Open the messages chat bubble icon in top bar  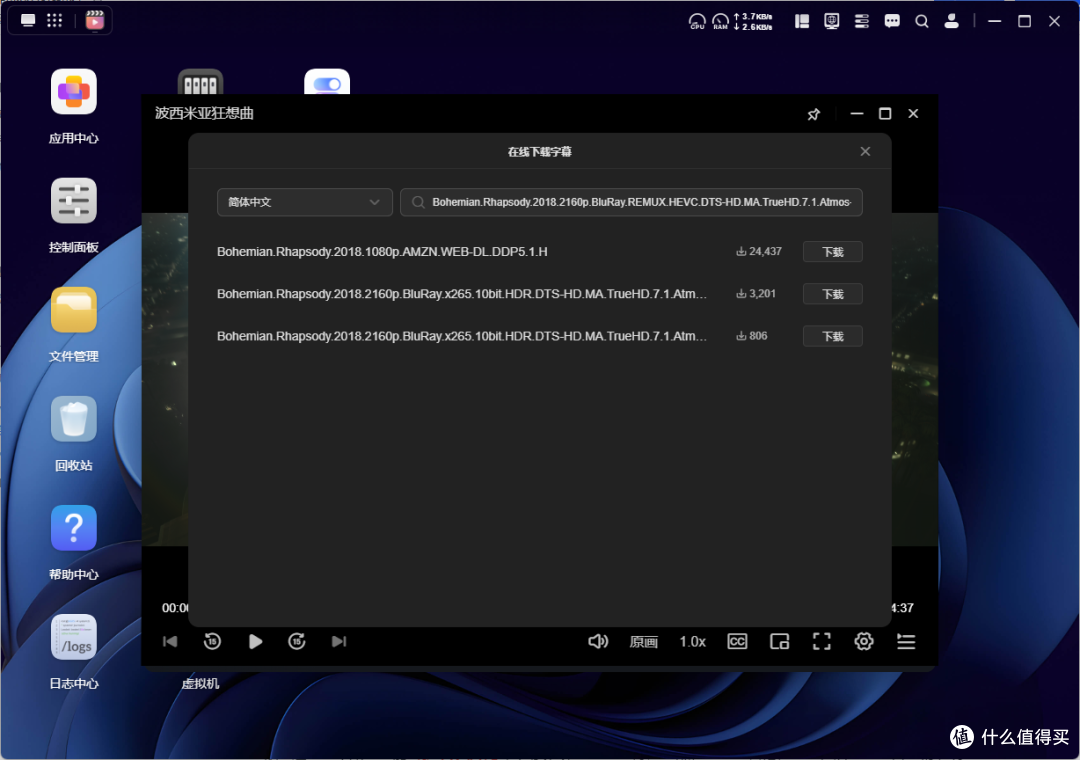coord(892,21)
